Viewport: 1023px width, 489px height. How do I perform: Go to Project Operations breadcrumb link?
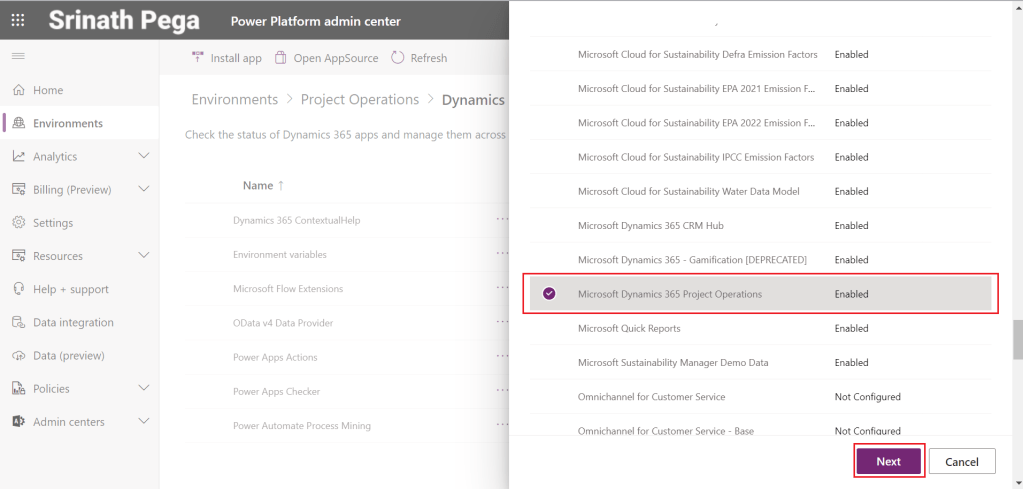(x=359, y=100)
